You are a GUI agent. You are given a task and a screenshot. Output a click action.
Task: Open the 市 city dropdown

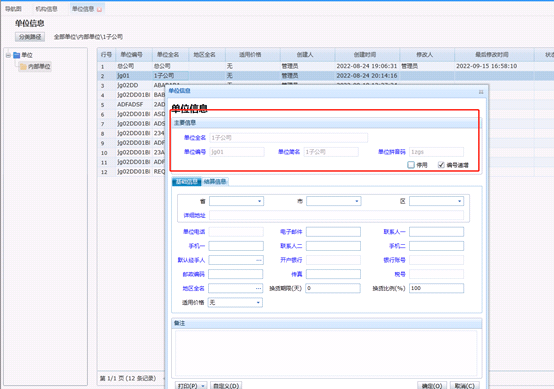[356, 201]
